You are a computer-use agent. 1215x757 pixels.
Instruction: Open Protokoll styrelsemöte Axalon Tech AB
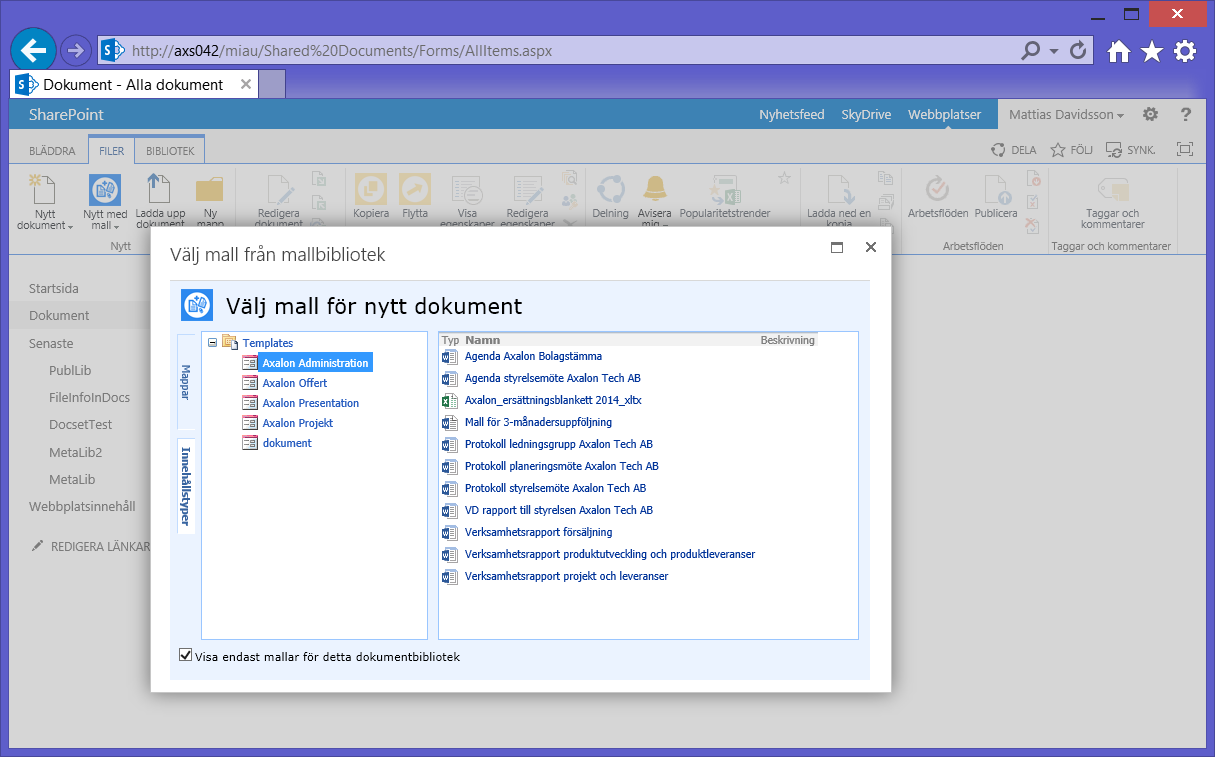pyautogui.click(x=555, y=488)
